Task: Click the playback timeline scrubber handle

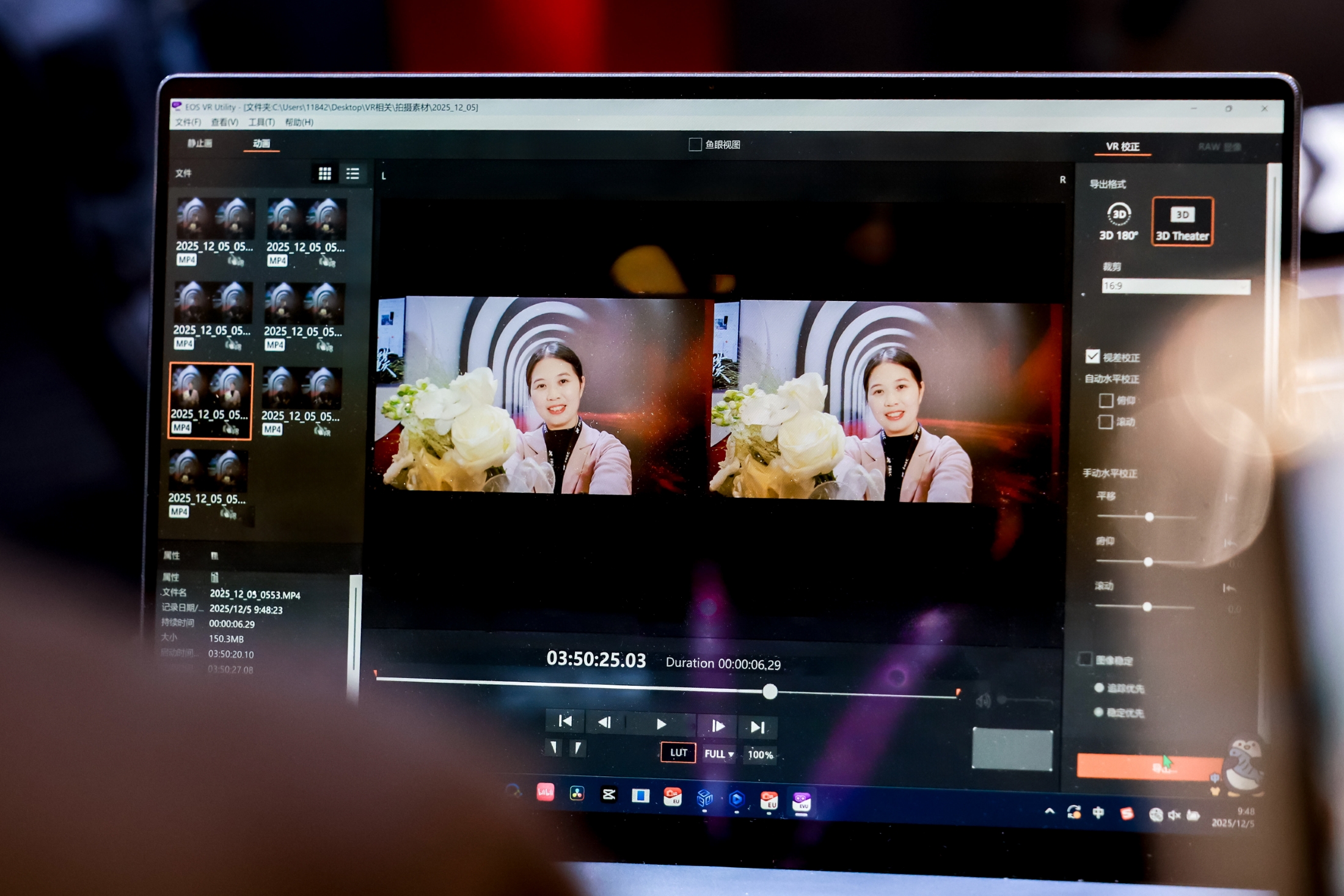Action: 770,691
